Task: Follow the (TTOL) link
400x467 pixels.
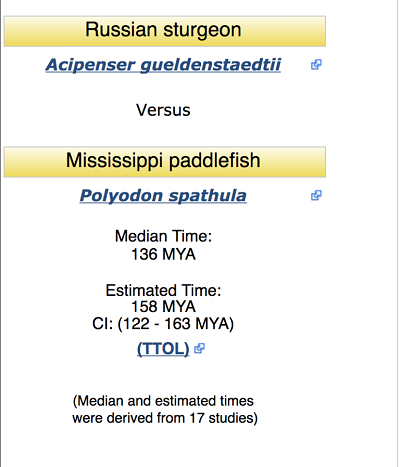Action: tap(163, 349)
